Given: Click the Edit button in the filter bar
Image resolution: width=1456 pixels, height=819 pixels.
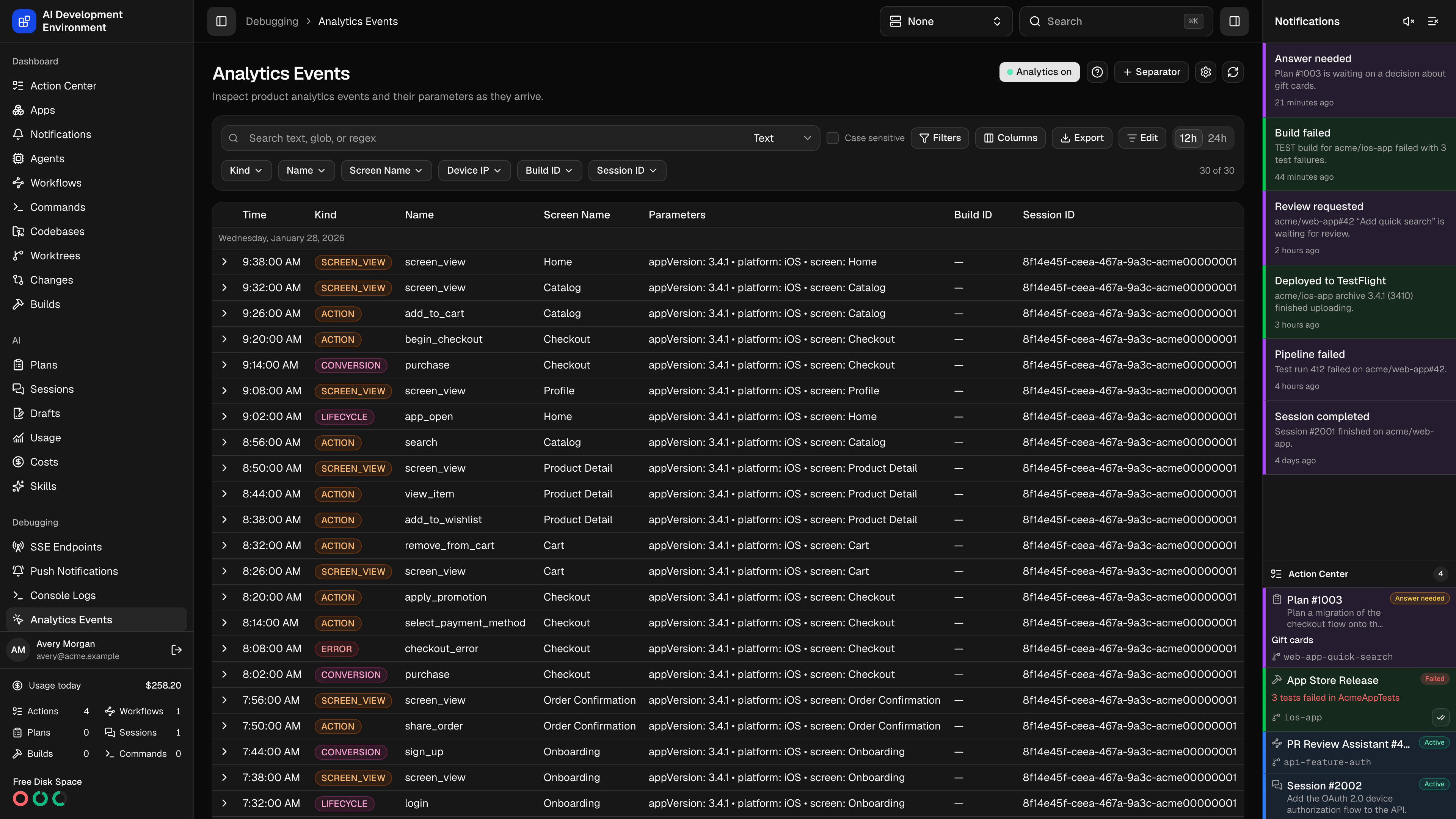Looking at the screenshot, I should pos(1142,138).
